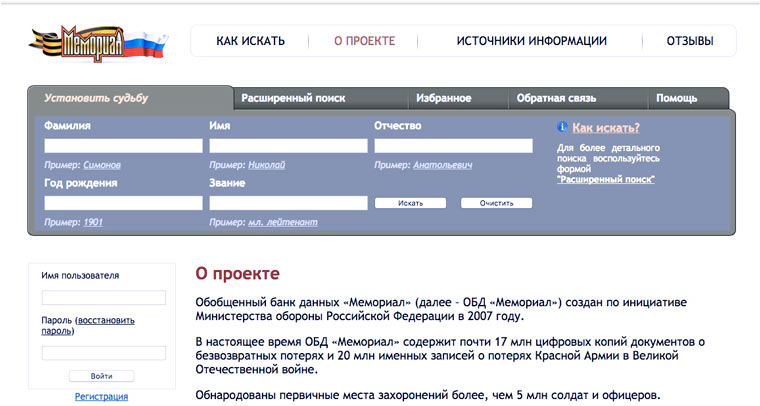
Task: Click the восстановить пароль link
Action: coord(88,326)
